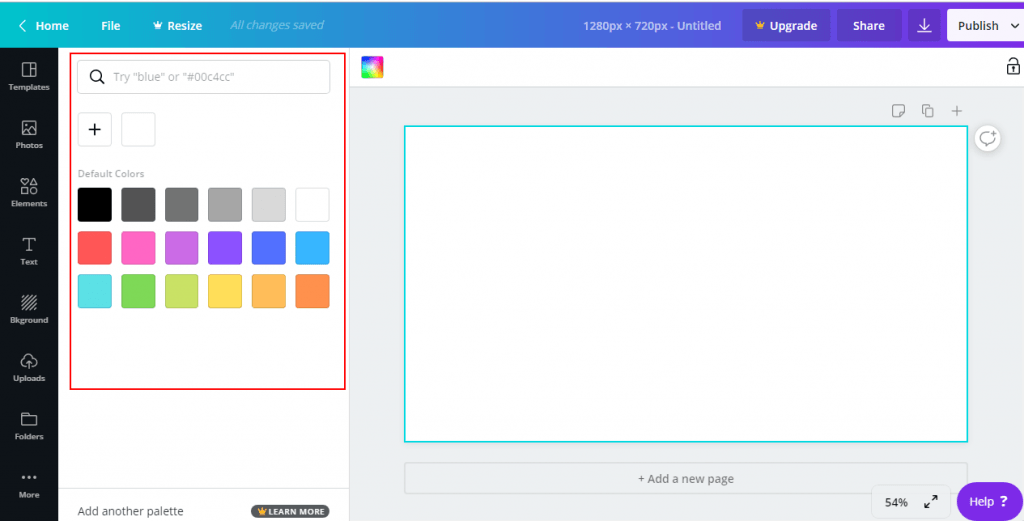1024x521 pixels.
Task: Open the Photos sidebar panel
Action: pos(29,134)
